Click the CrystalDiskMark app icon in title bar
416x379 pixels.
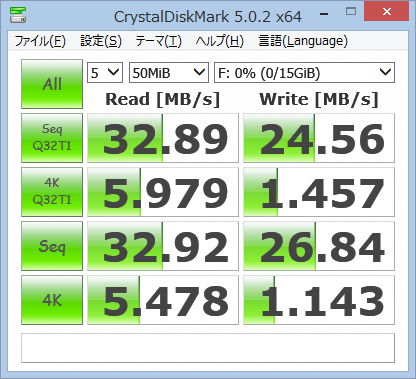[18, 15]
